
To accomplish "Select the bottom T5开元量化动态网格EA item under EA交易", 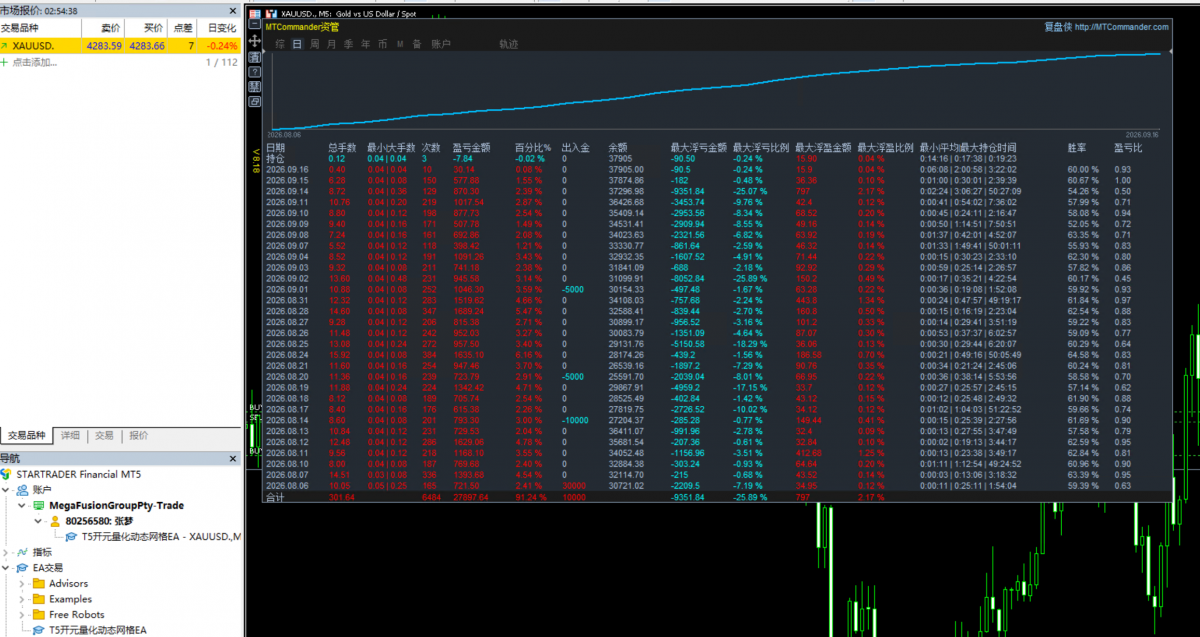I will point(98,630).
